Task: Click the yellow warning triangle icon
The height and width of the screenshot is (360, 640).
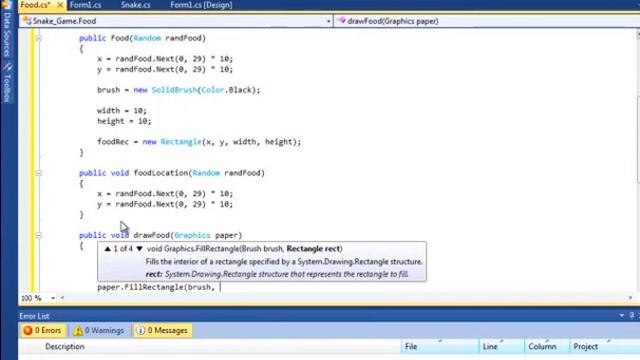Action: tap(78, 331)
